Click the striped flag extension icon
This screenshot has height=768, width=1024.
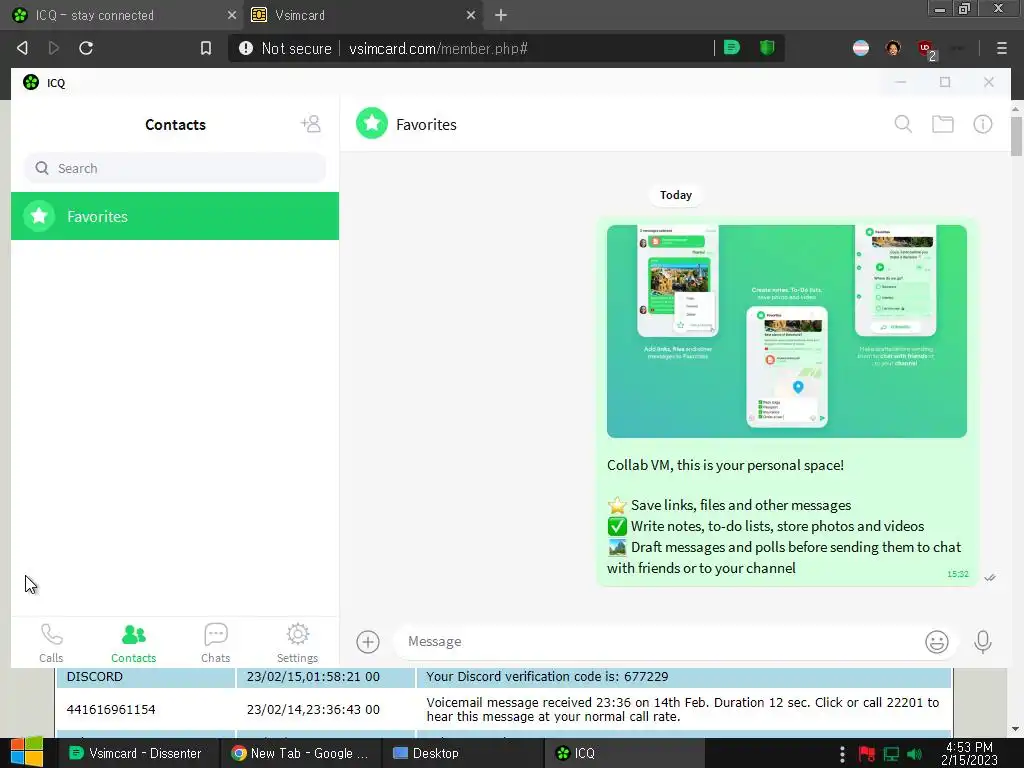point(861,48)
